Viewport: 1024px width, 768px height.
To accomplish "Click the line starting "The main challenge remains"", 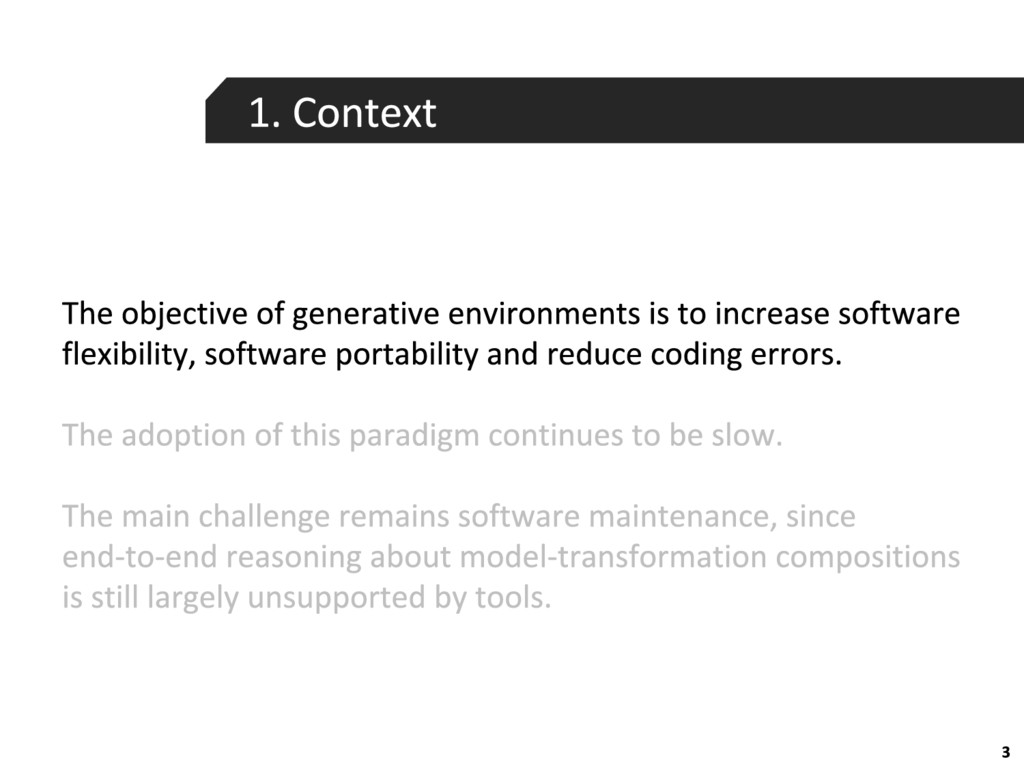I will click(458, 517).
